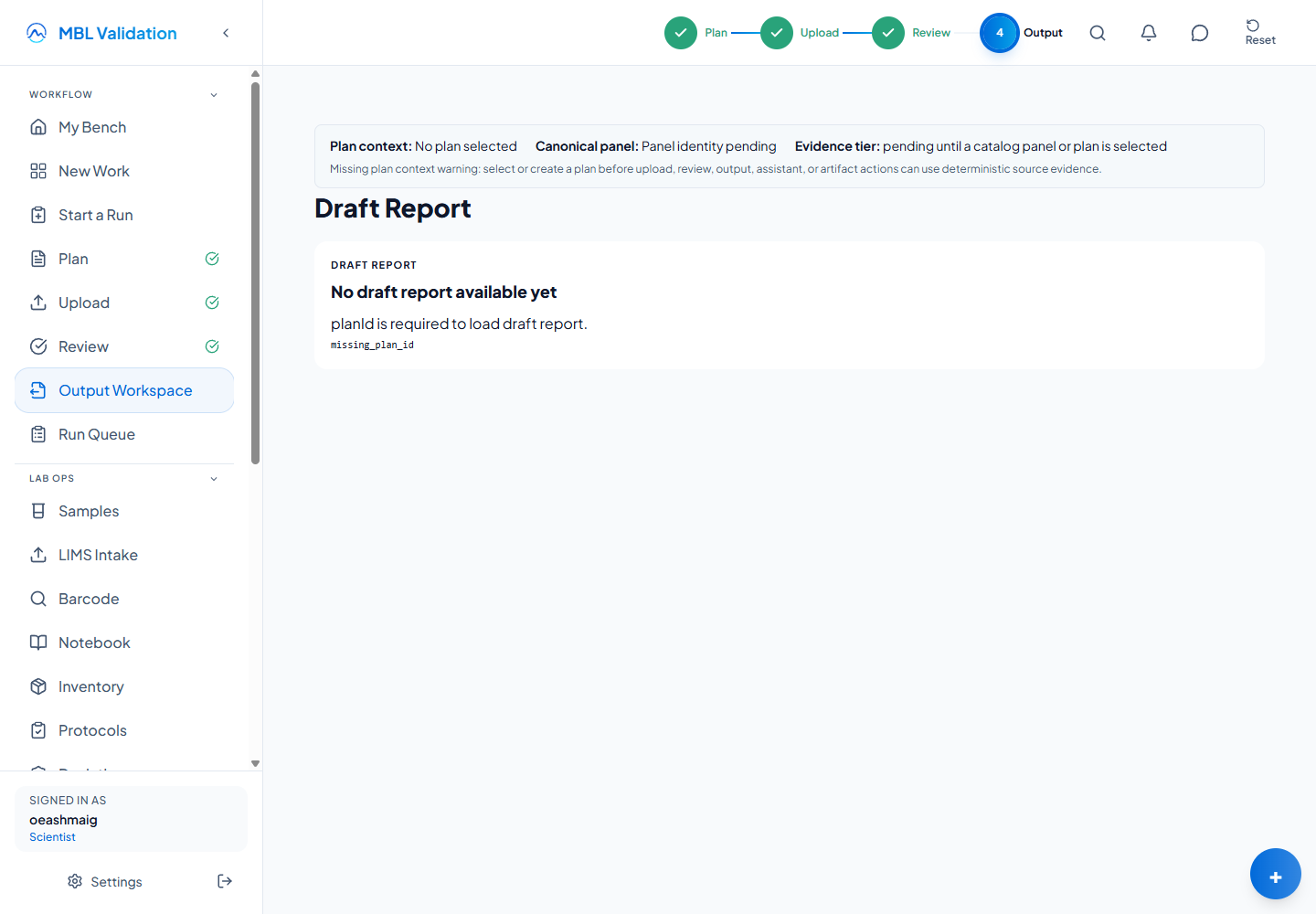The image size is (1316, 914).
Task: Open notifications bell icon
Action: click(1149, 33)
